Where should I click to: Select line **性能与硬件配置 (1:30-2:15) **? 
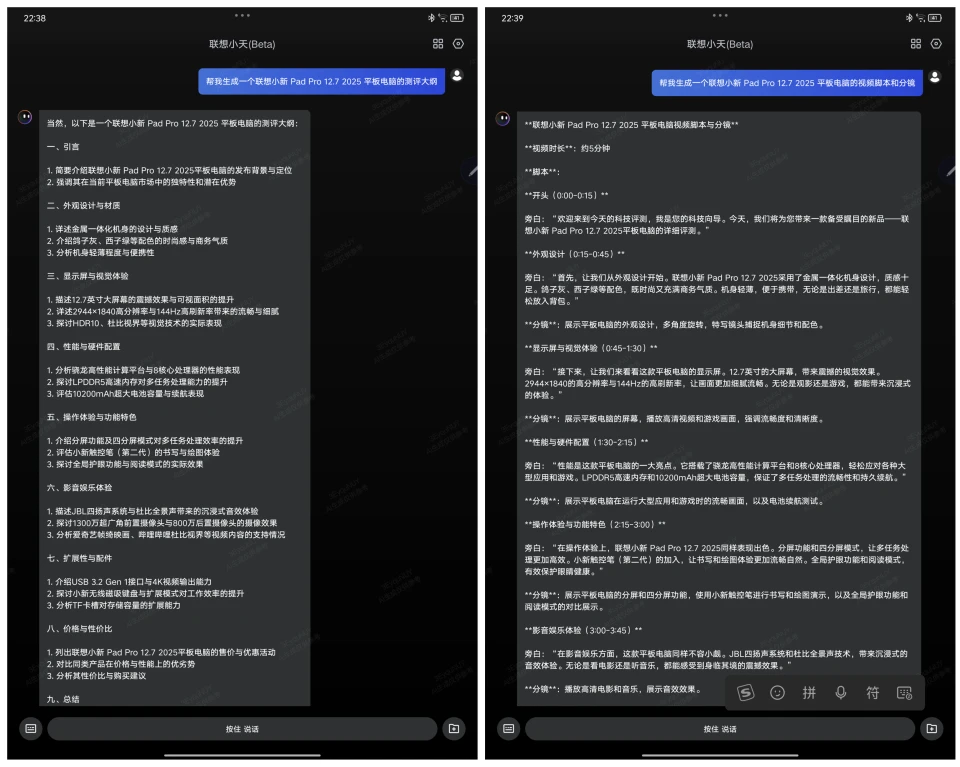point(587,442)
